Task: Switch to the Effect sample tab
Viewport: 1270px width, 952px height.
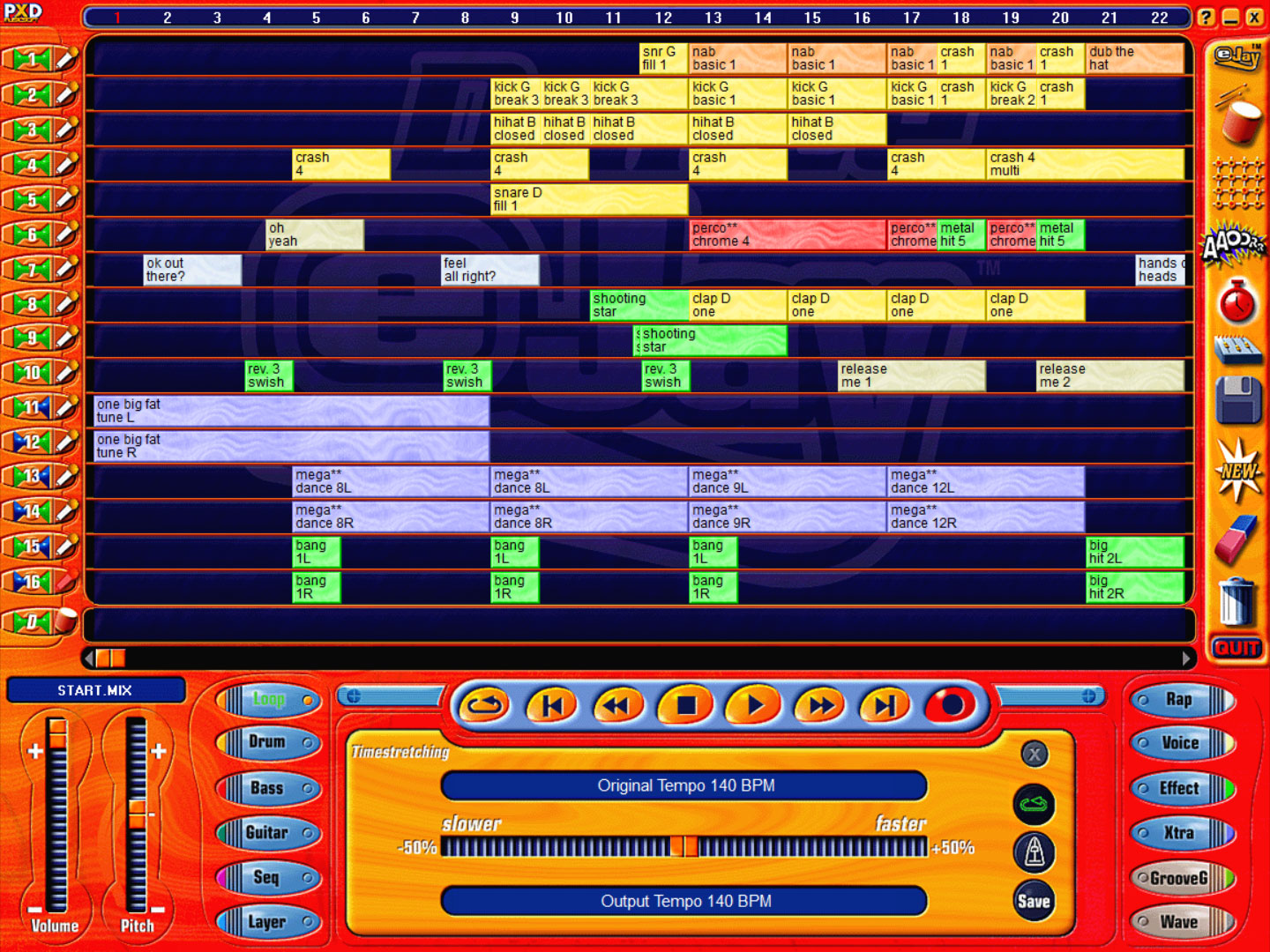Action: [1179, 788]
